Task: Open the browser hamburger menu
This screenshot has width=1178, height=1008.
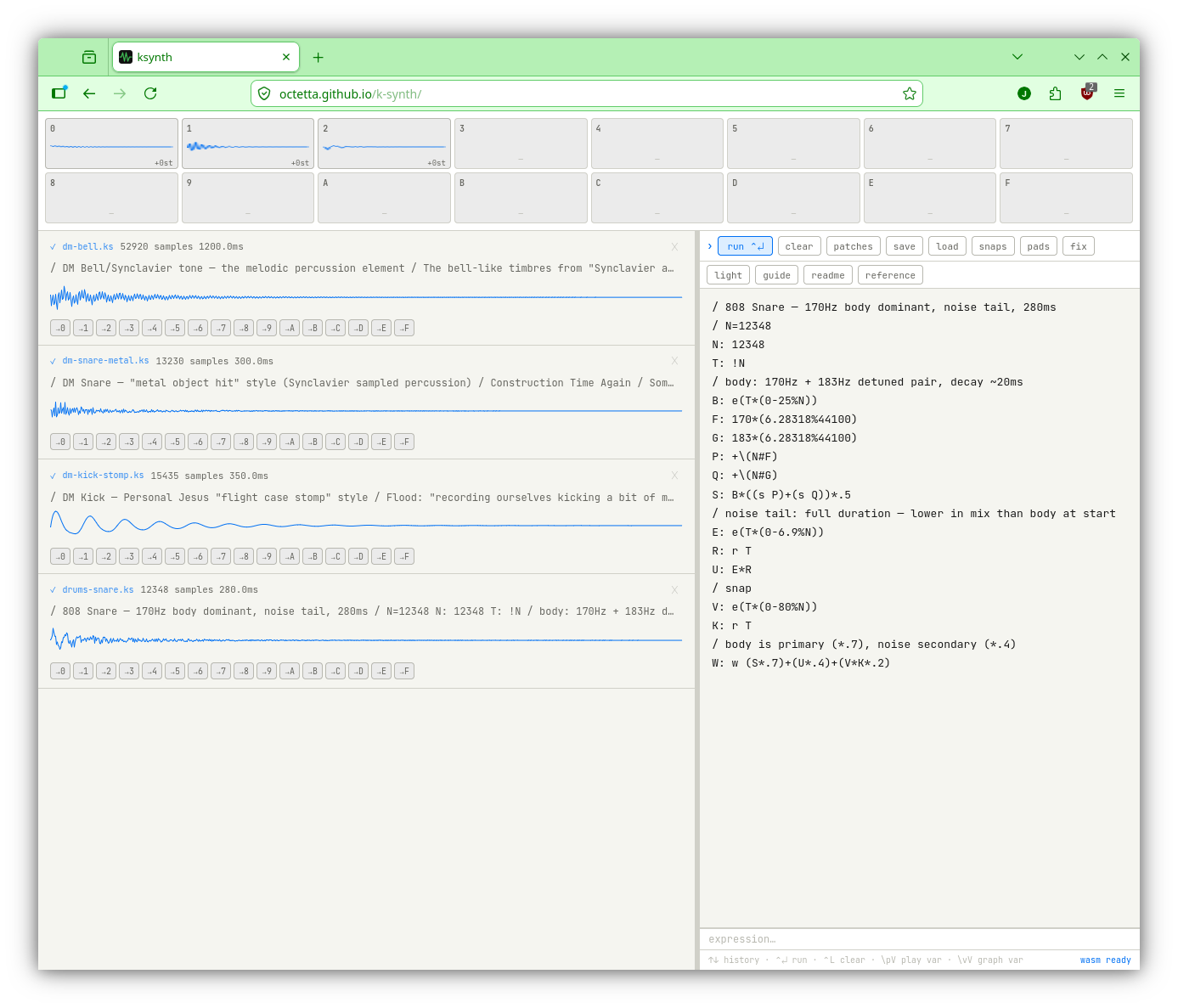Action: 1119,93
